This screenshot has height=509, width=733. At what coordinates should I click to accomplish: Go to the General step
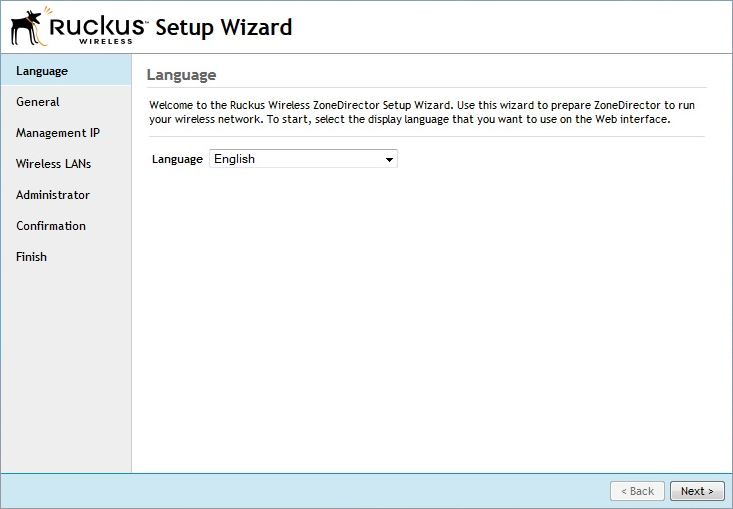[x=66, y=101]
